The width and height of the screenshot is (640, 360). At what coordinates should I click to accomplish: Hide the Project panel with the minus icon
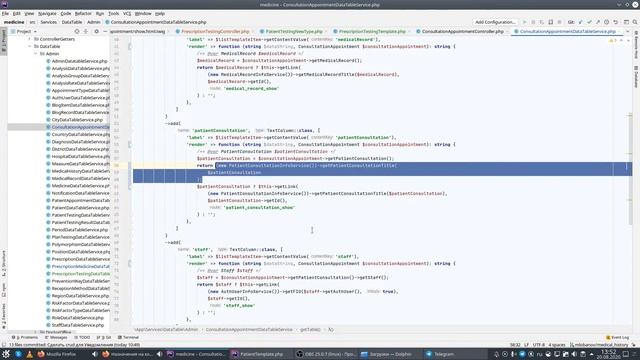pyautogui.click(x=105, y=31)
